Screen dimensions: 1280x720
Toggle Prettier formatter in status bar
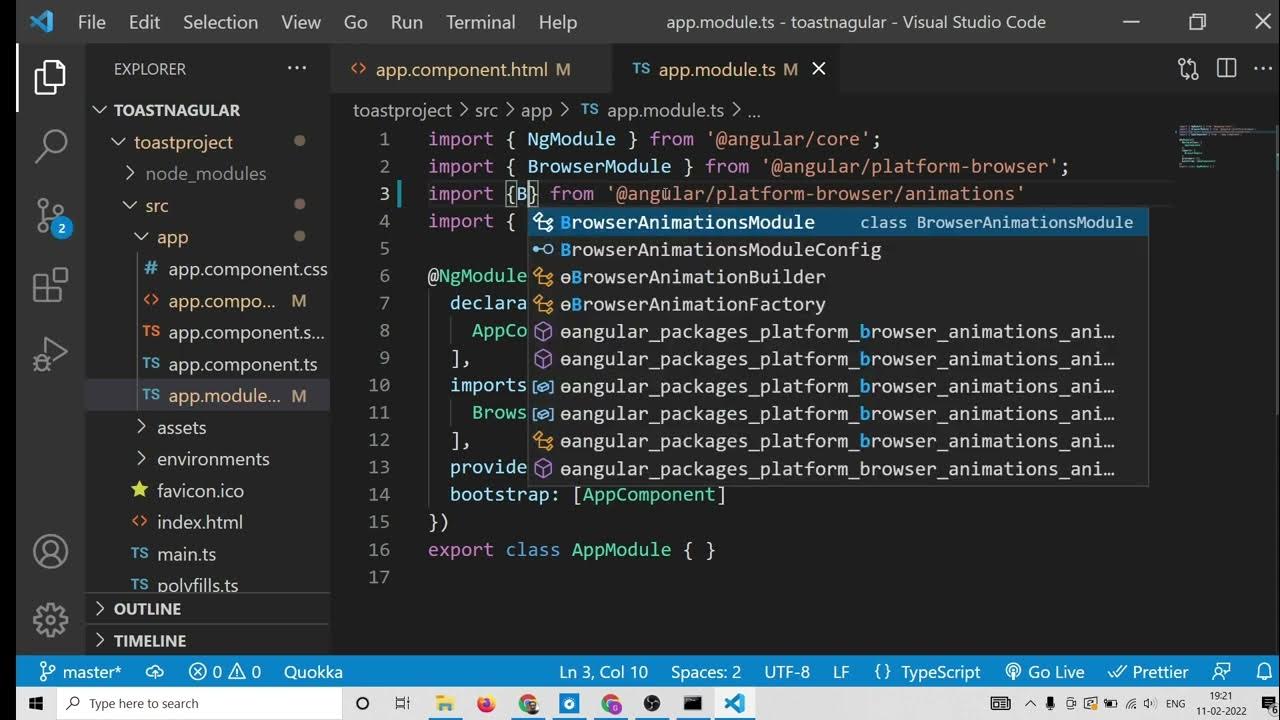(x=1149, y=672)
